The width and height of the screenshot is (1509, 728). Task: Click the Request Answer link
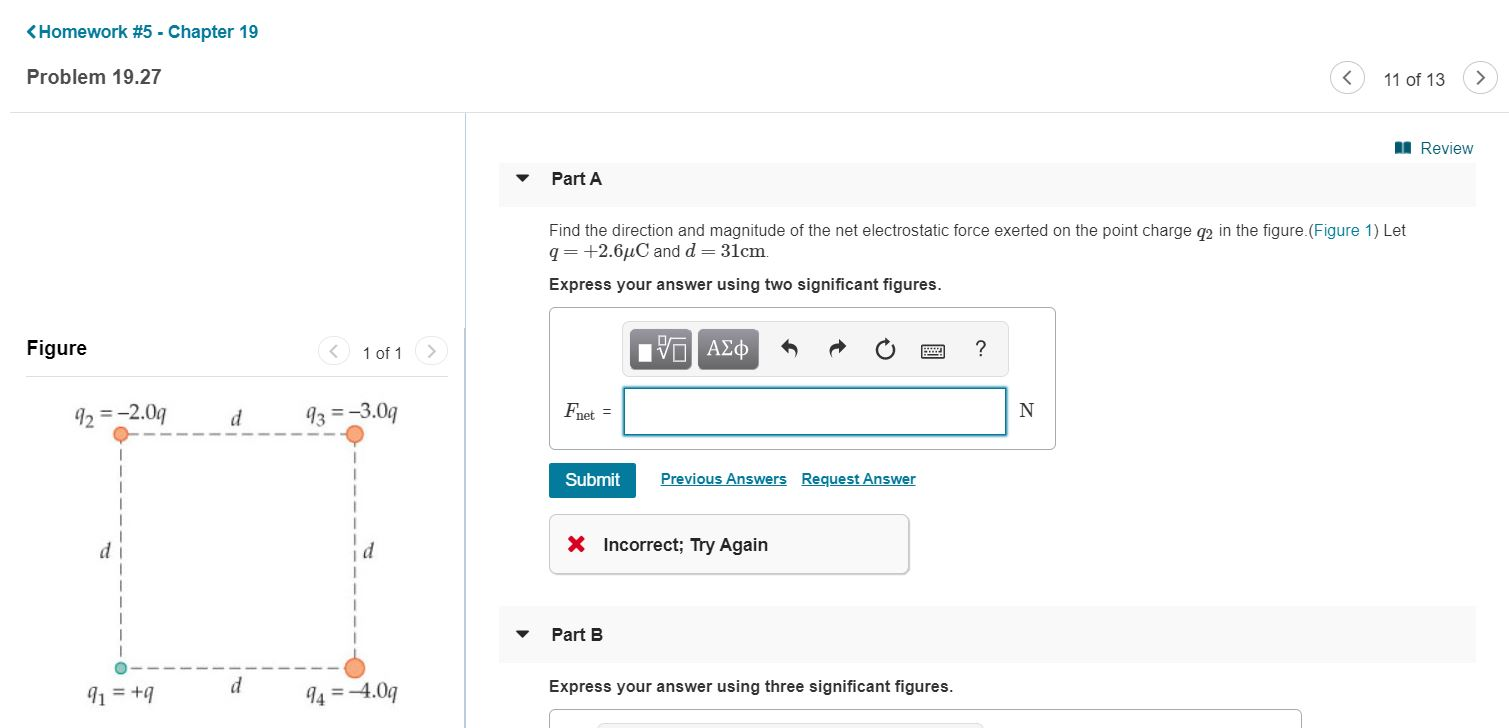(858, 479)
